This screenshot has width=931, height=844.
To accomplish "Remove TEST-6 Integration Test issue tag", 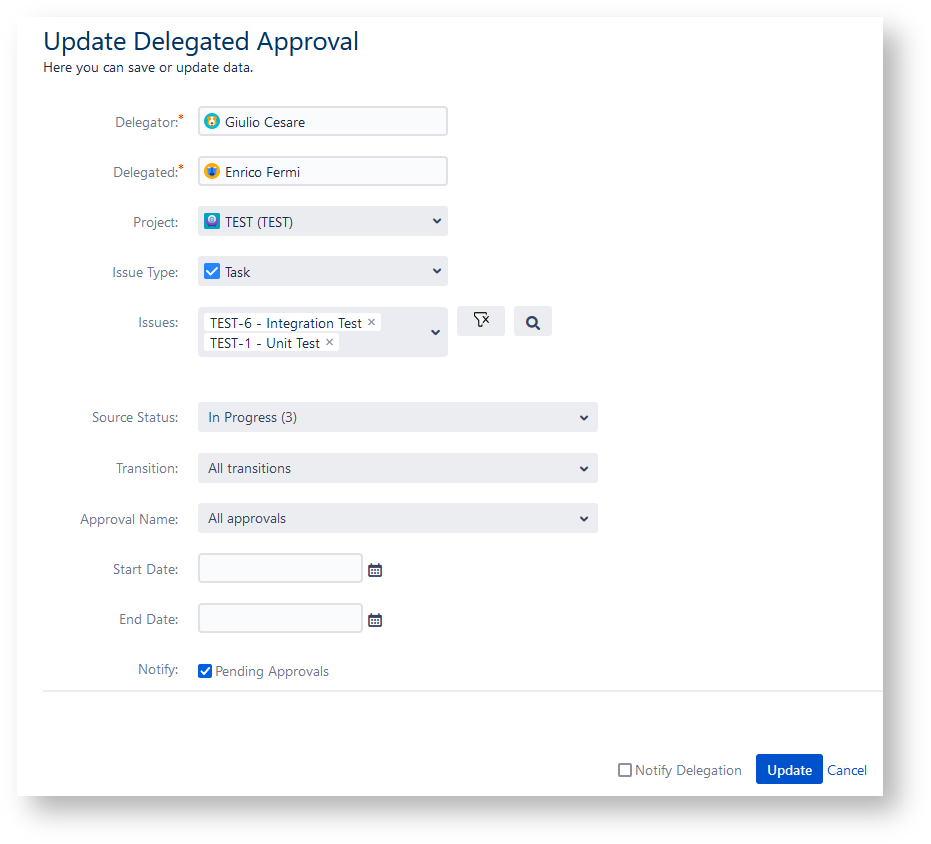I will pos(372,322).
